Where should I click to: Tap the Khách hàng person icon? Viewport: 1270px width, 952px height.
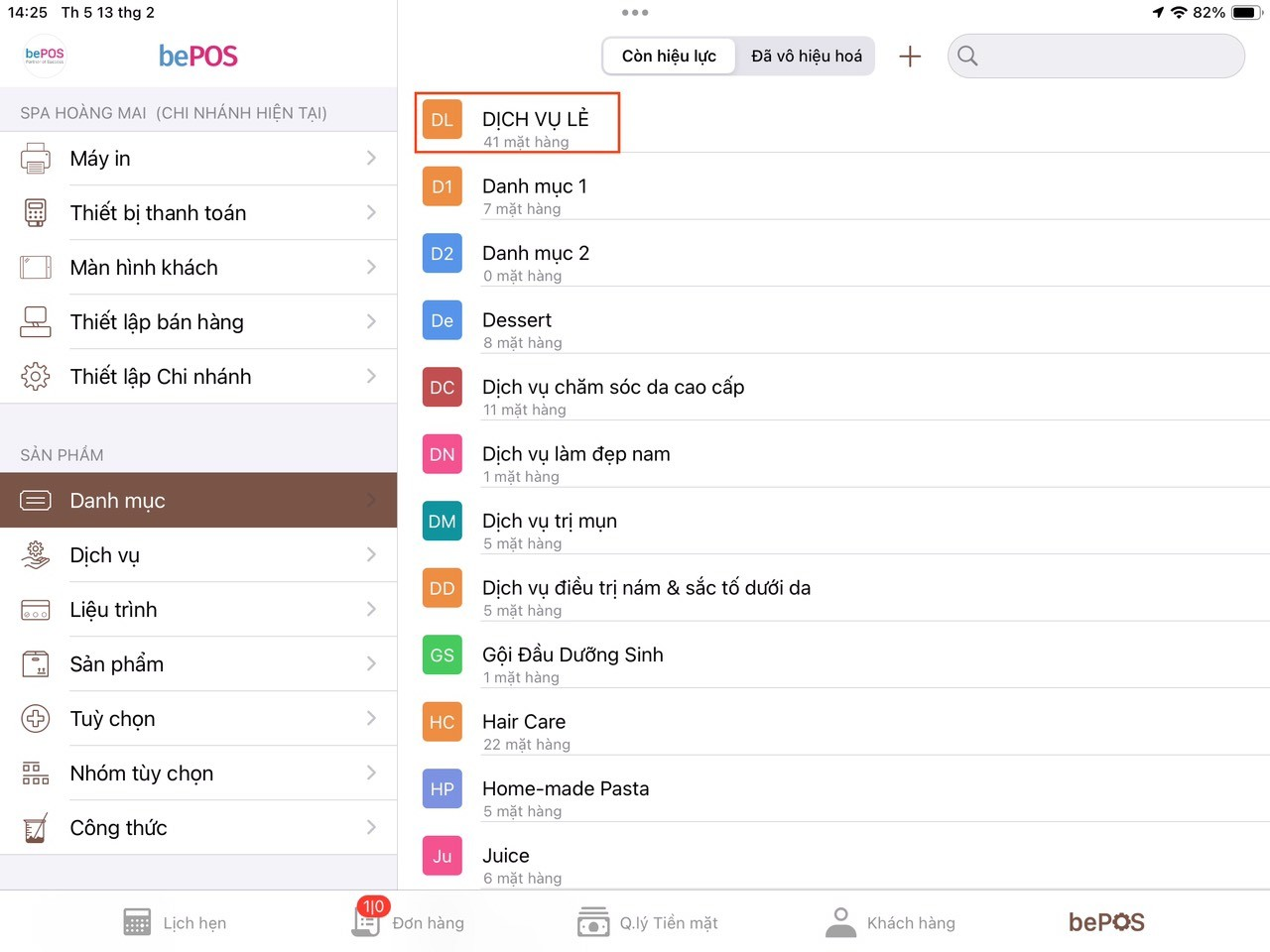pyautogui.click(x=840, y=922)
